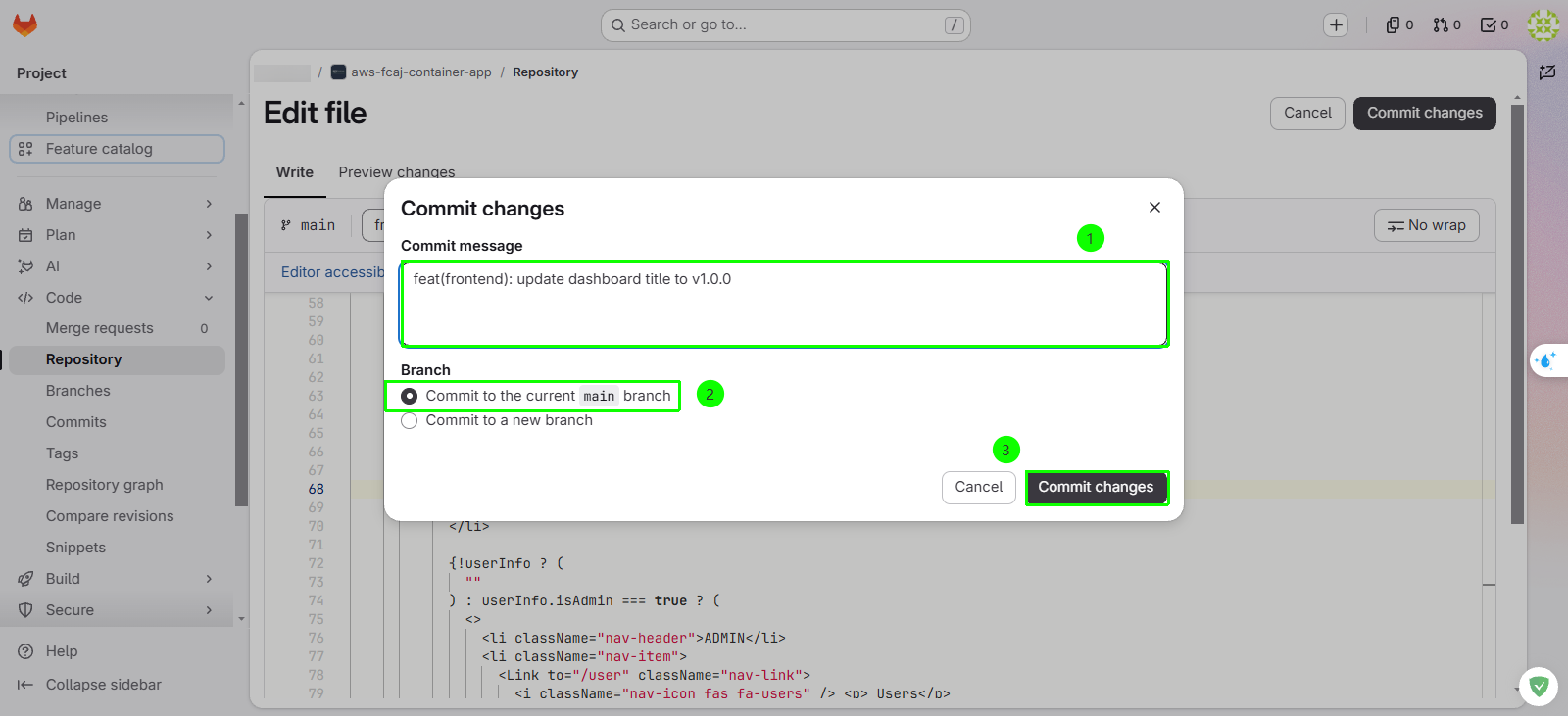Click the Collapse sidebar arrow icon

coord(25,685)
